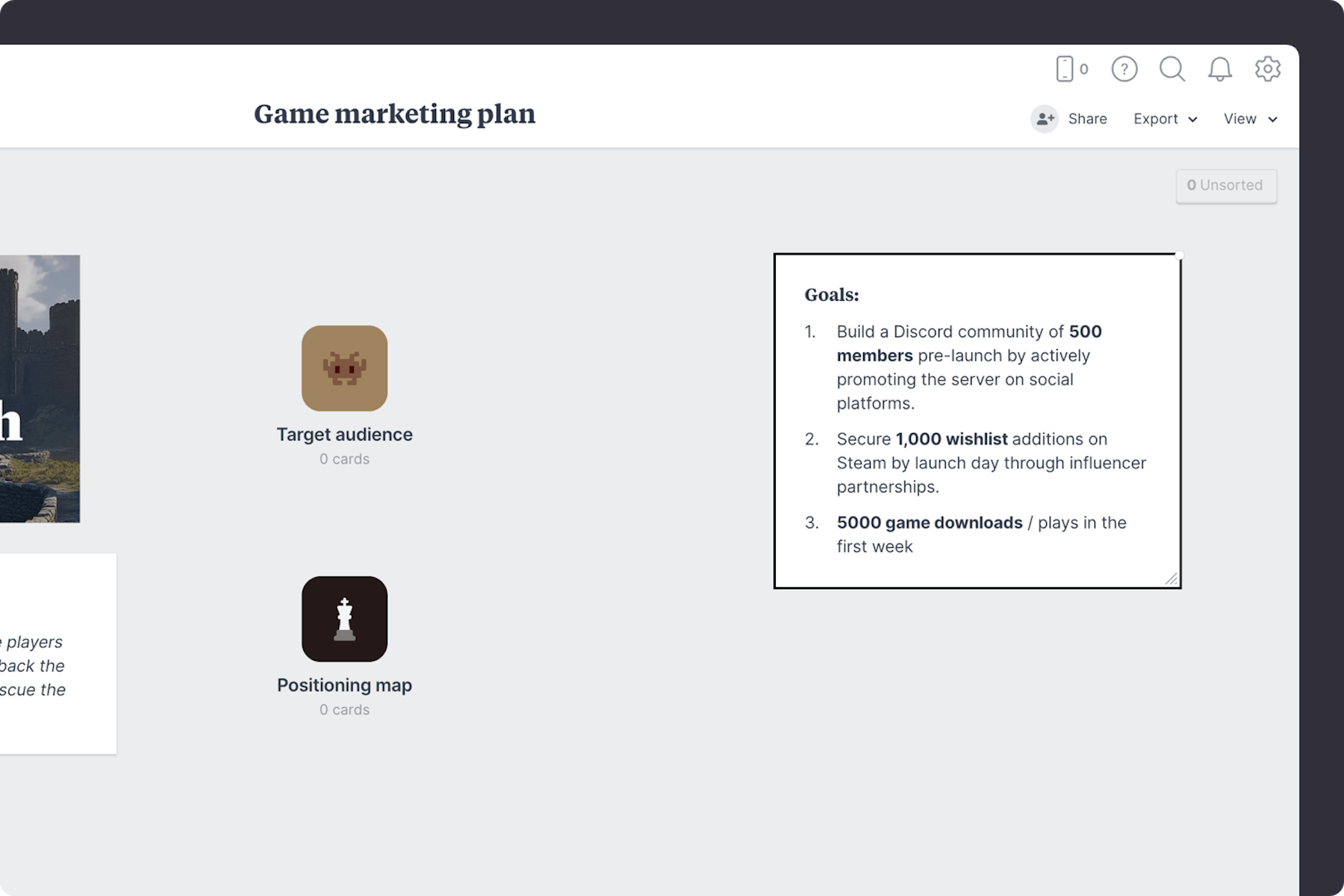Click the Positioning map 0 cards label
This screenshot has width=1344, height=896.
344,709
